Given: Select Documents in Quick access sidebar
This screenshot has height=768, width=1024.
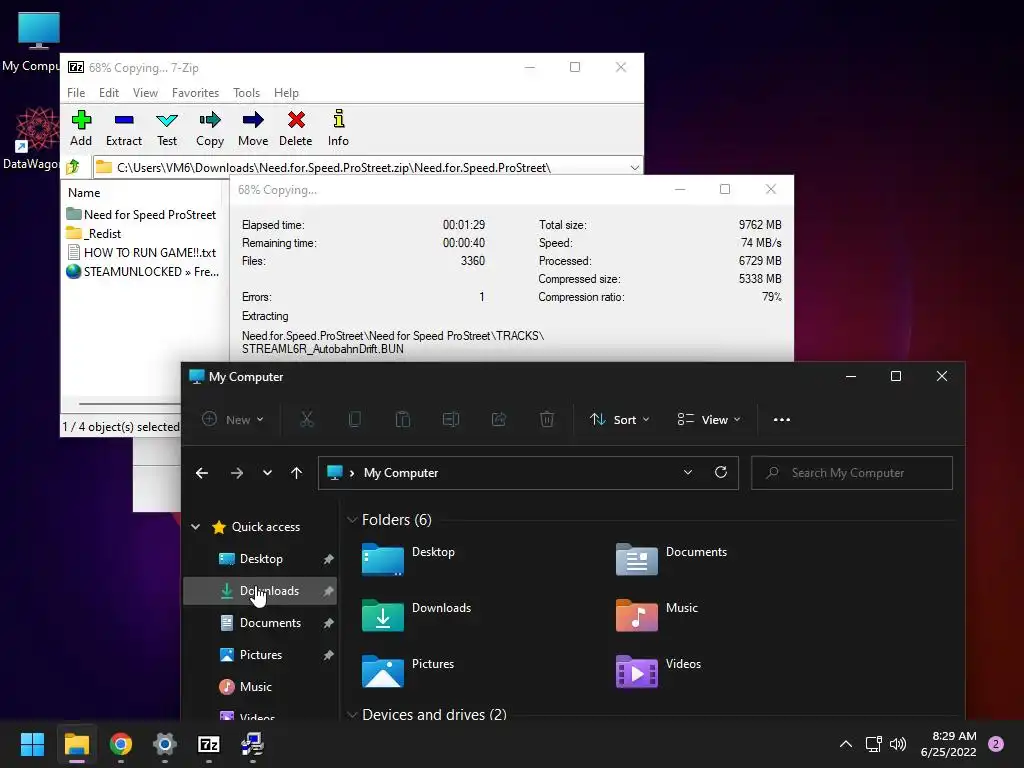Looking at the screenshot, I should 261,623.
